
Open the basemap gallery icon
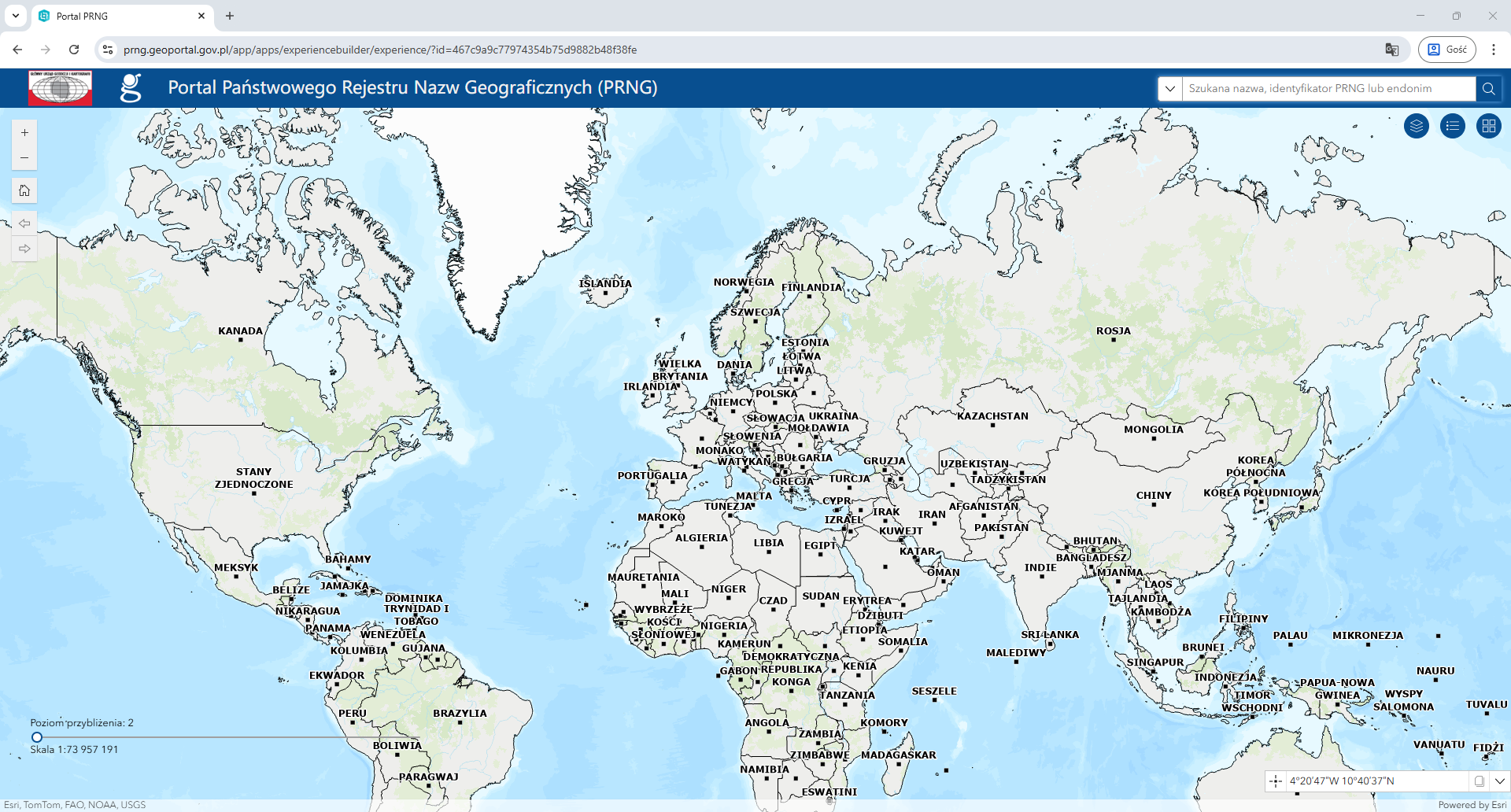pyautogui.click(x=1488, y=126)
